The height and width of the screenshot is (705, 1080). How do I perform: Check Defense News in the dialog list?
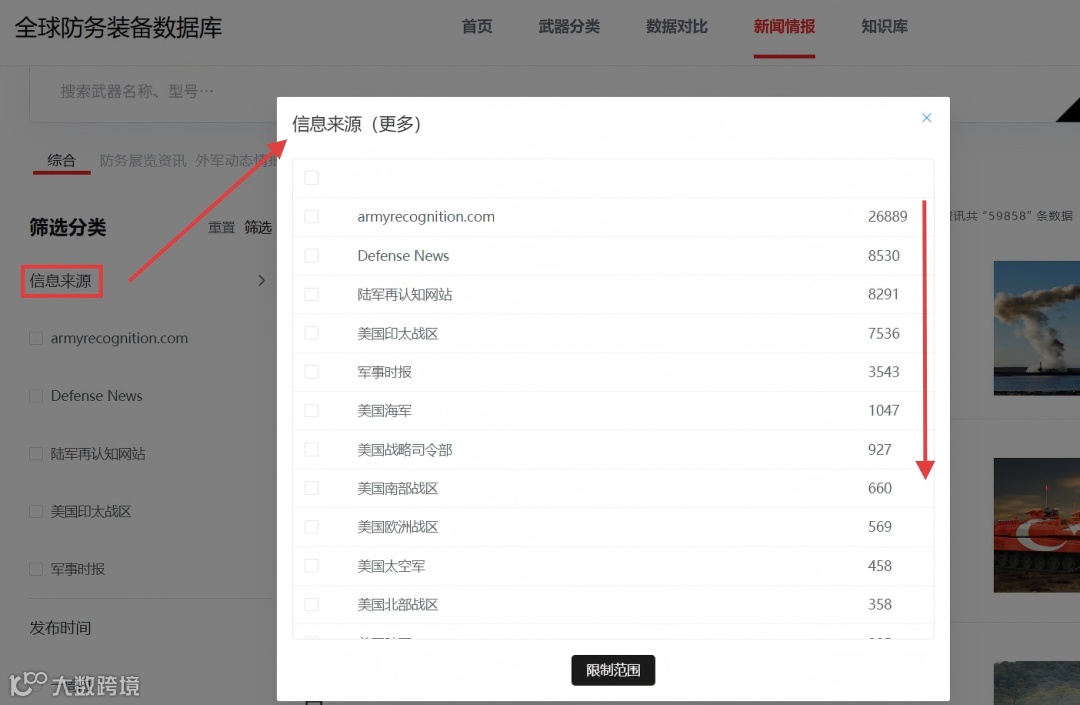311,255
